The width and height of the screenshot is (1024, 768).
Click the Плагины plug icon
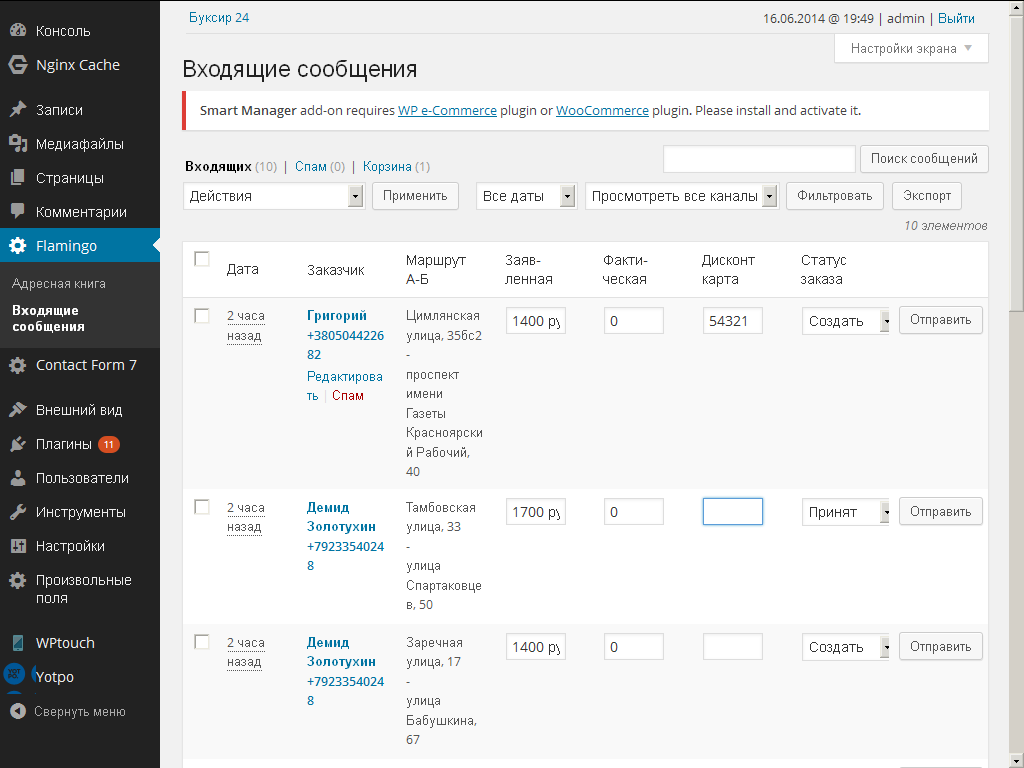point(18,444)
